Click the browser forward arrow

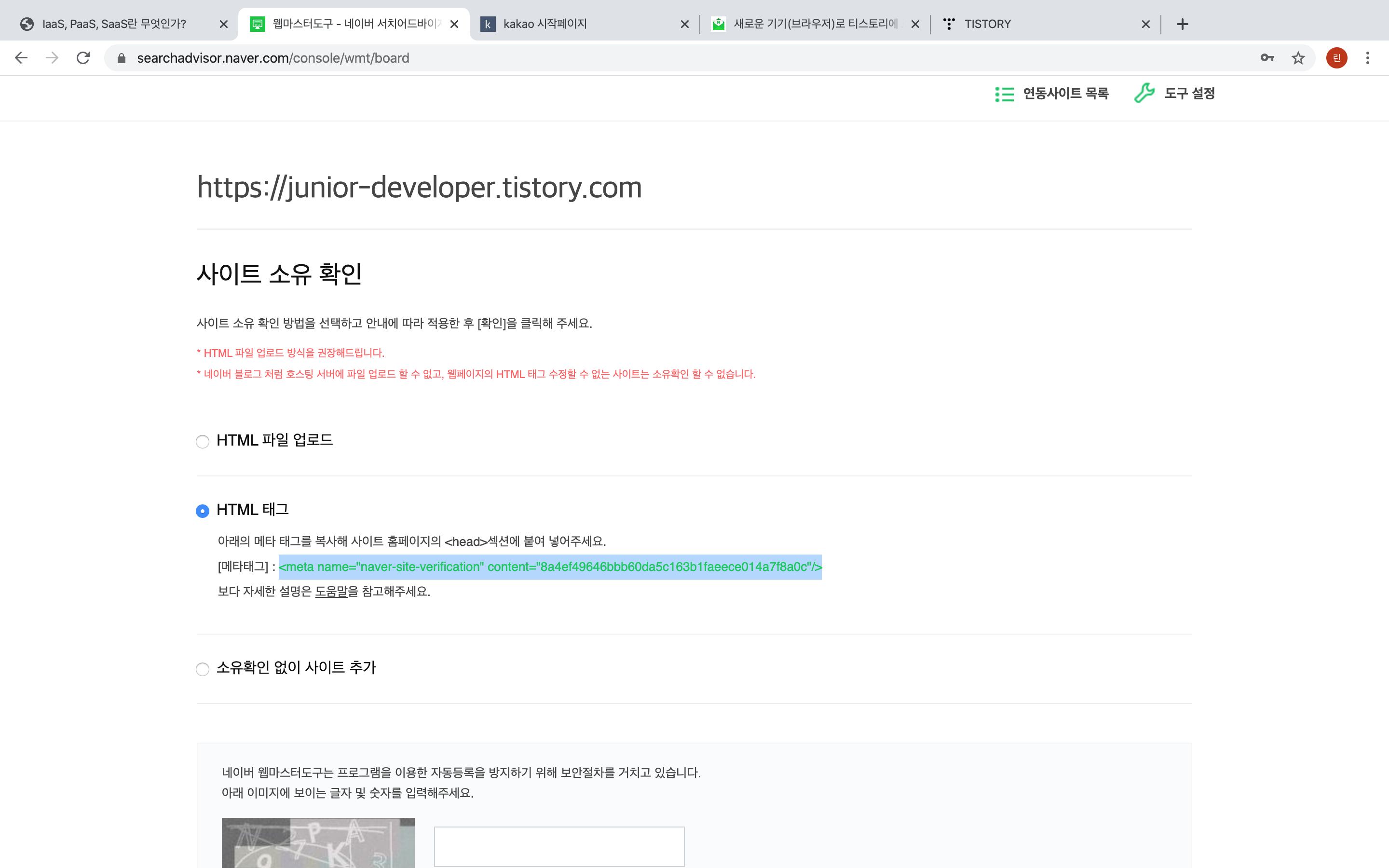[52, 58]
